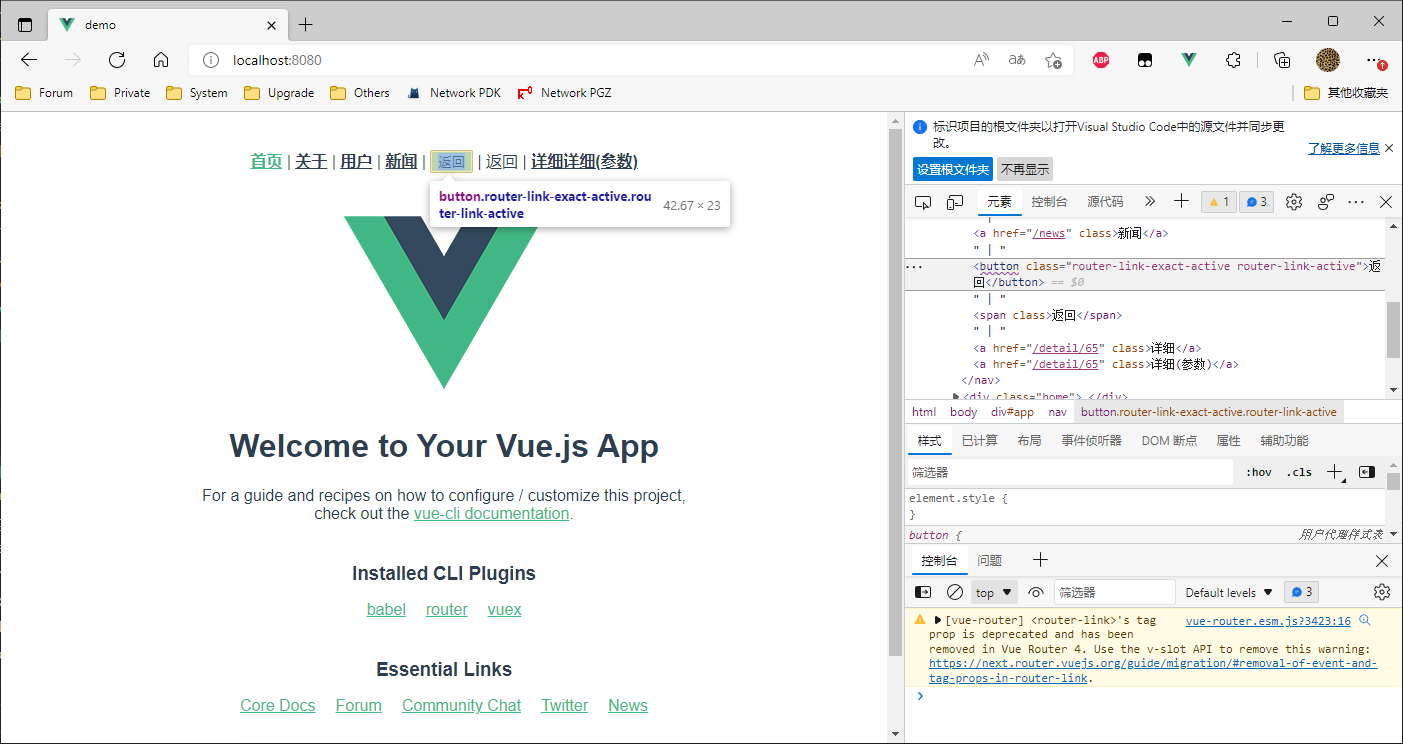Click the console 筛选器 filter input
Viewport: 1403px width, 744px height.
coord(1114,592)
